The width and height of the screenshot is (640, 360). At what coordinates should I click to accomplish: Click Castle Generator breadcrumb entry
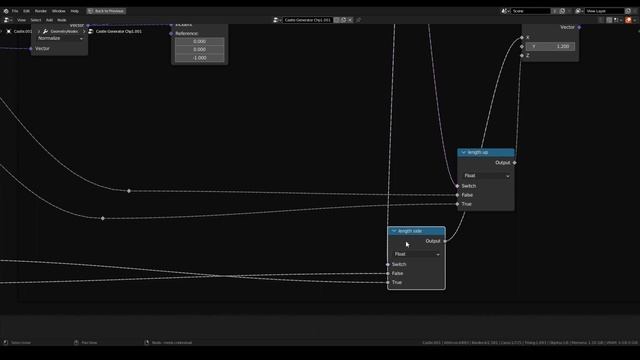[115, 31]
